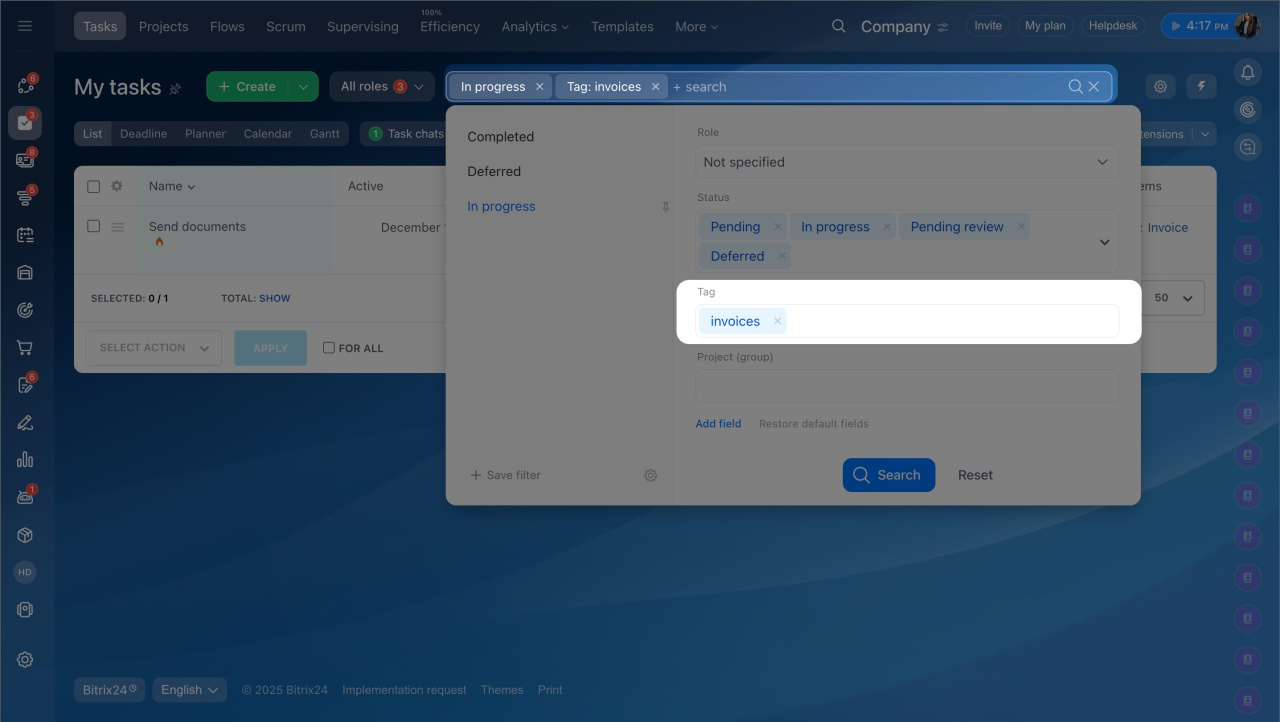Click the Add field link
The height and width of the screenshot is (722, 1280).
pos(718,424)
